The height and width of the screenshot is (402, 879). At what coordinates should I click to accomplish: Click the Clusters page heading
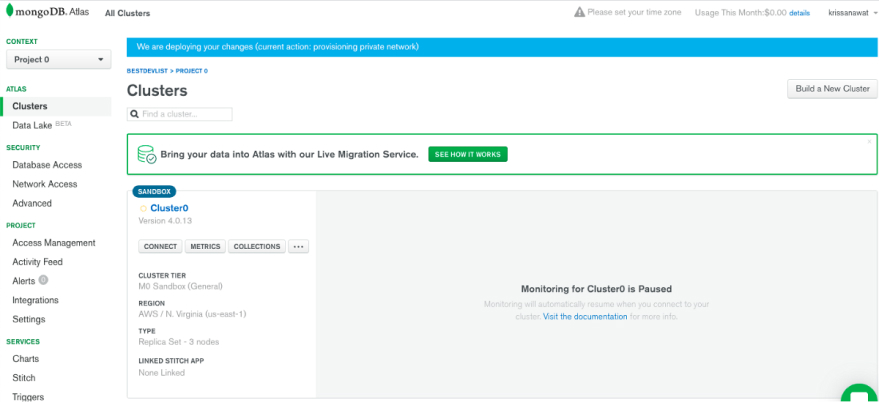(157, 90)
